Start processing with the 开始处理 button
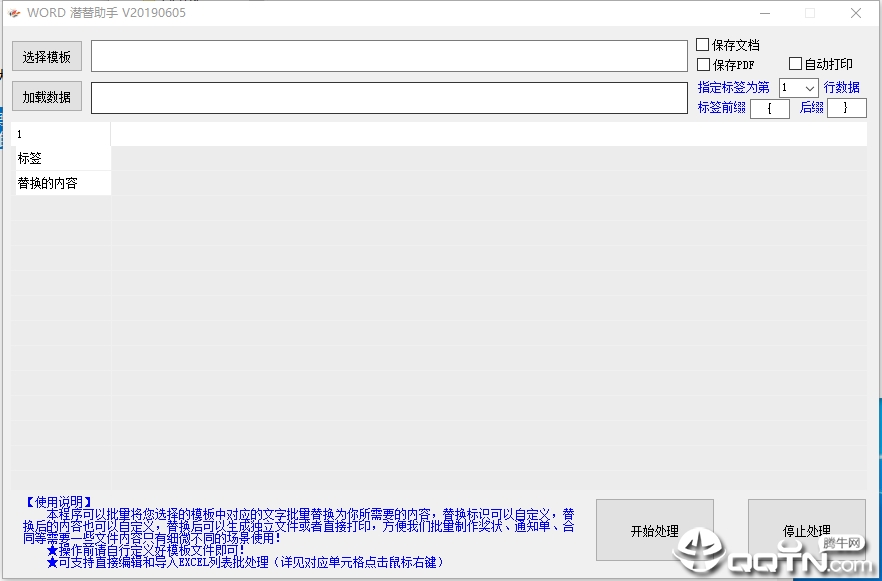Image resolution: width=882 pixels, height=581 pixels. click(x=655, y=530)
